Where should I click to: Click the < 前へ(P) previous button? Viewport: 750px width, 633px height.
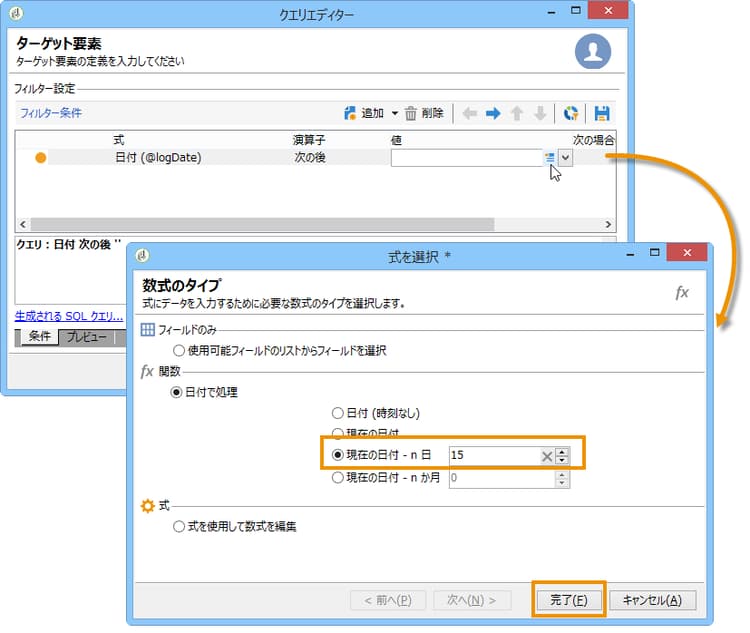click(x=388, y=600)
